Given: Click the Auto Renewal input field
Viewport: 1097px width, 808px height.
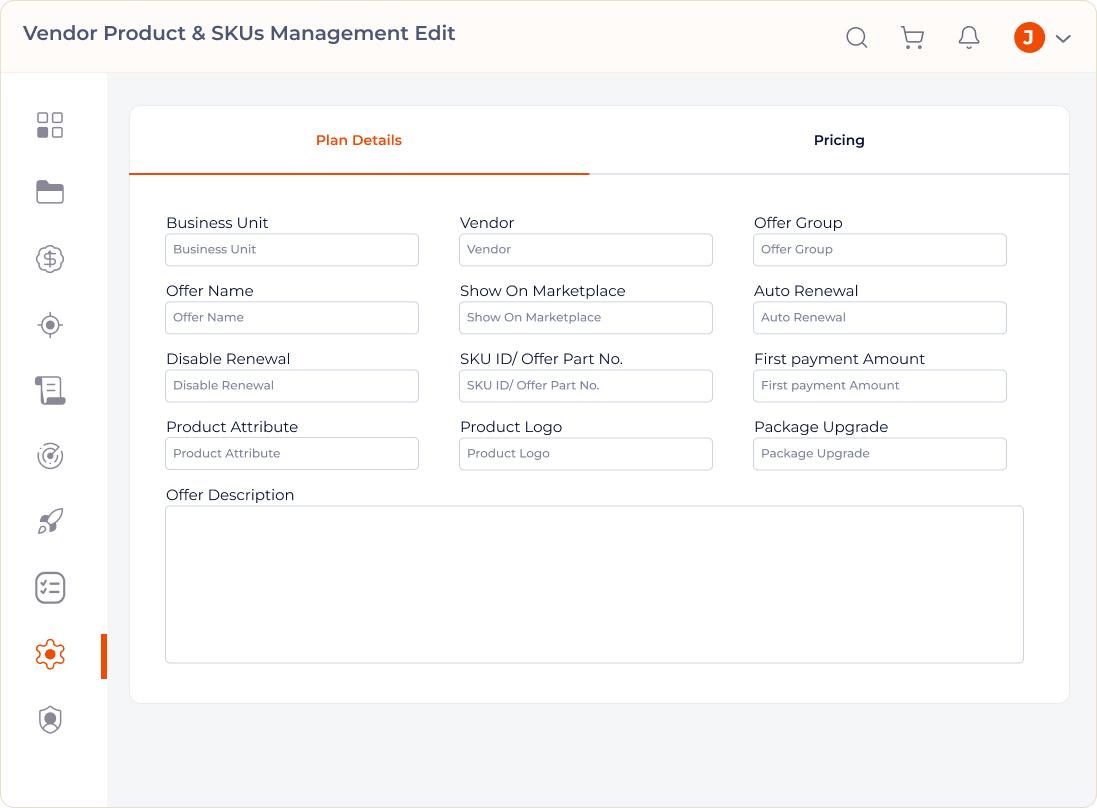Looking at the screenshot, I should [x=879, y=318].
